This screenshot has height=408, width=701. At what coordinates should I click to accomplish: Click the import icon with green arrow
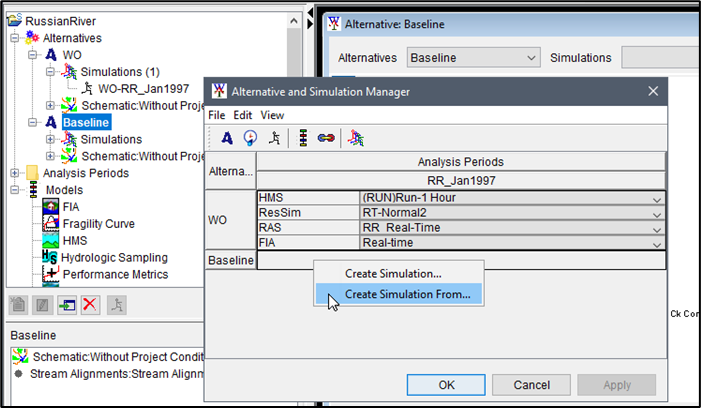pos(67,305)
